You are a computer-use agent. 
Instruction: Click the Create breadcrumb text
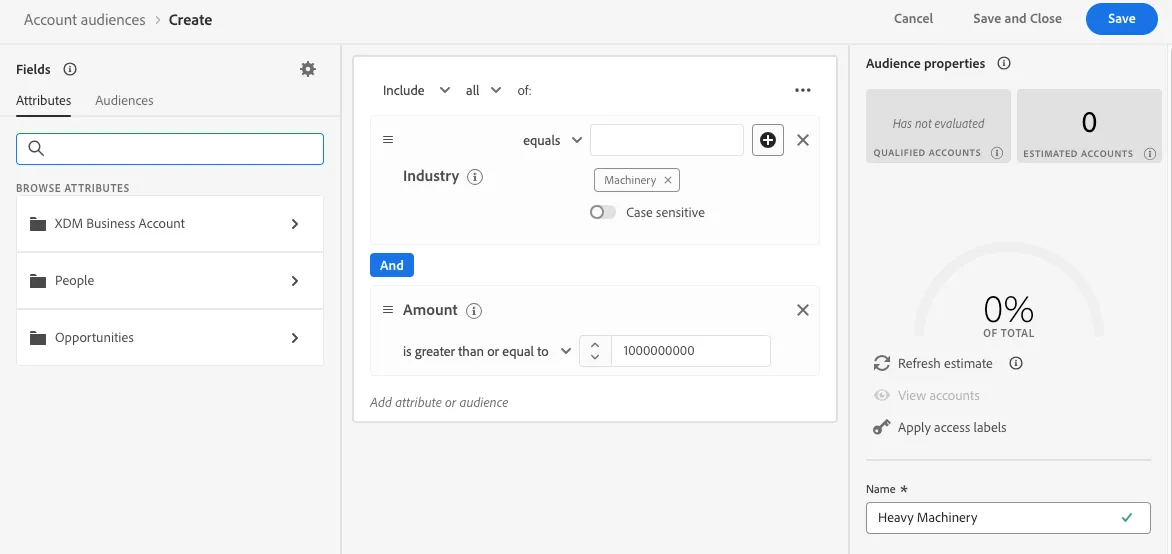(x=191, y=19)
